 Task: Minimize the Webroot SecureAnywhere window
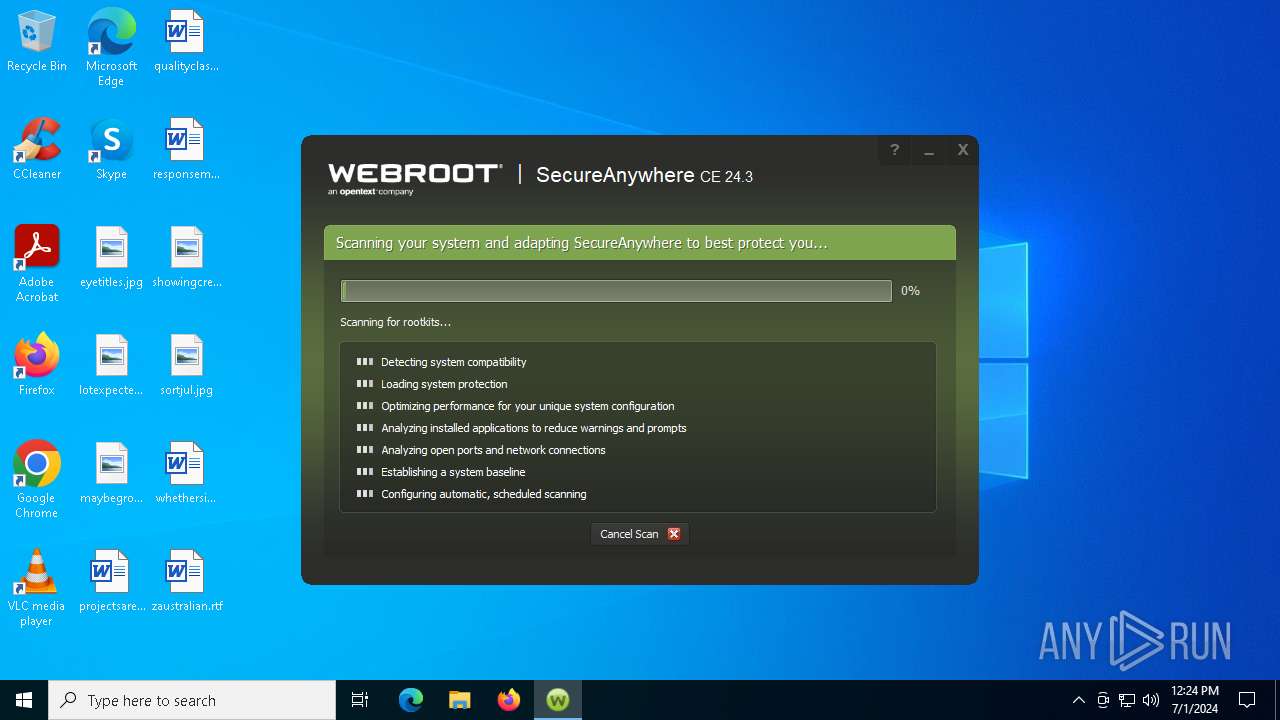[x=929, y=150]
